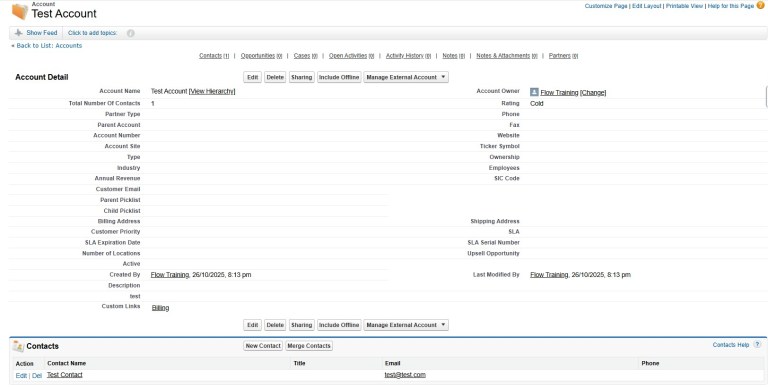Click the top Include Offline button

point(339,77)
